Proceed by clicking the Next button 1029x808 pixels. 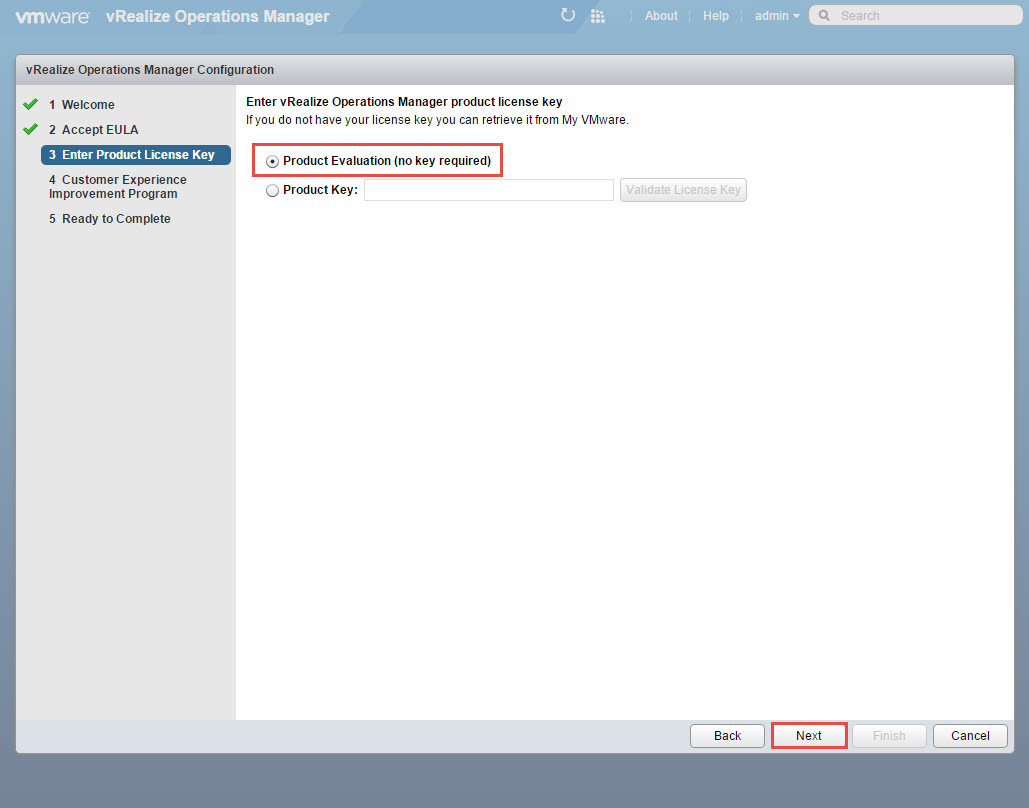809,736
